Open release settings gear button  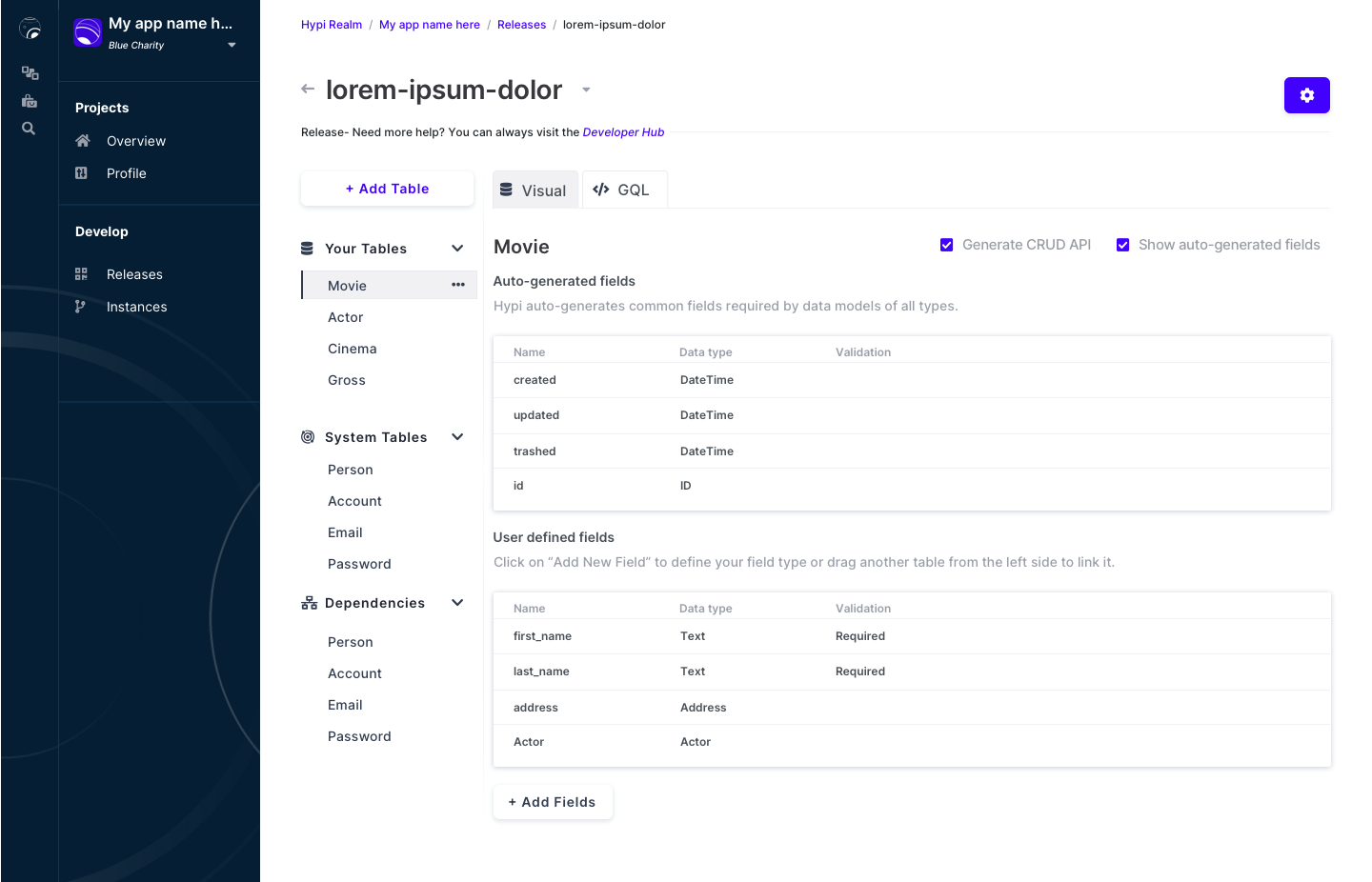1307,95
